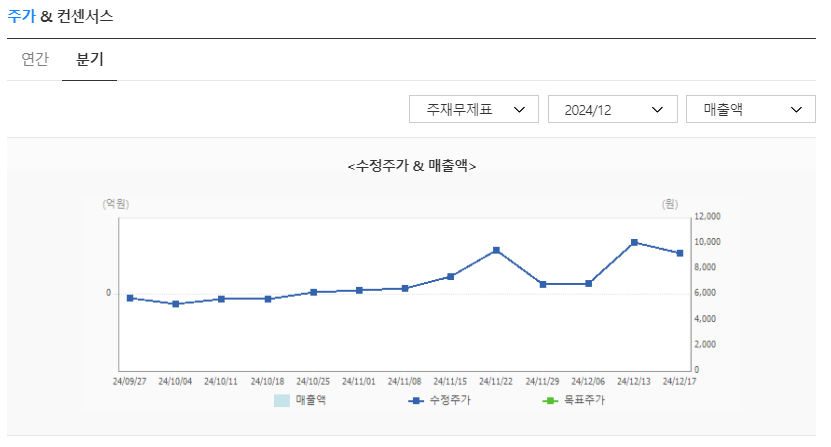Screen dimensions: 831x447
Task: Click the 24/11/22 peak data point
Action: (x=496, y=250)
